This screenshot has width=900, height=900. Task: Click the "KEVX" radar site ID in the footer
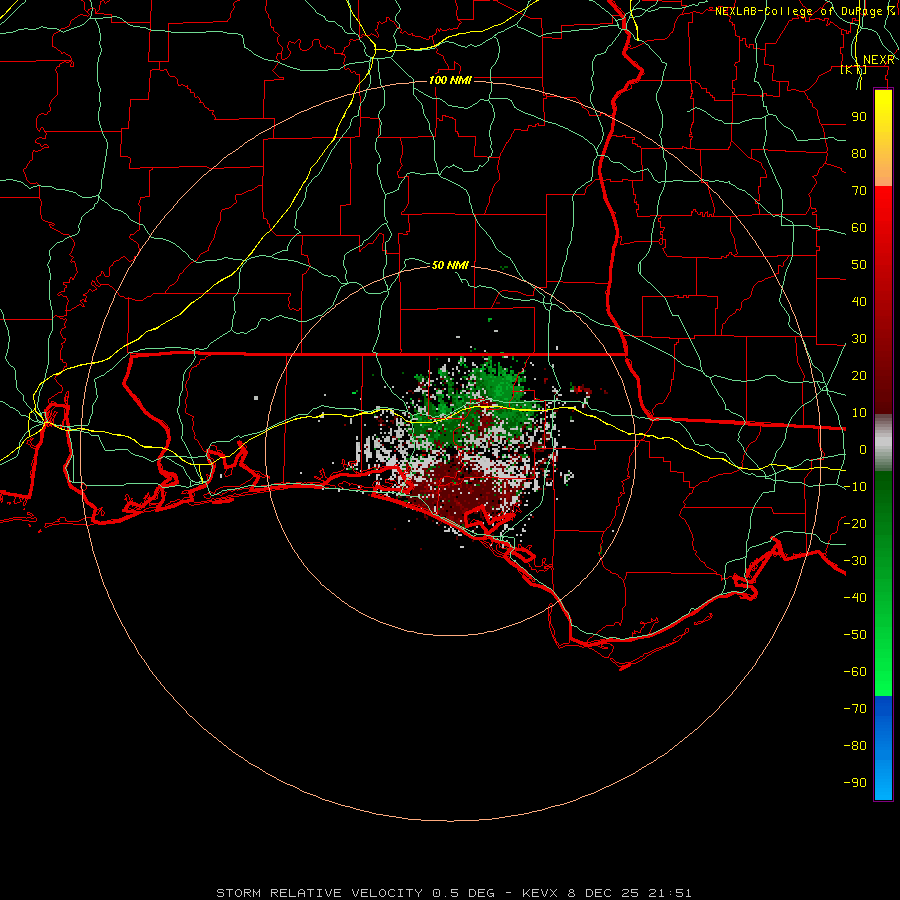tap(540, 893)
